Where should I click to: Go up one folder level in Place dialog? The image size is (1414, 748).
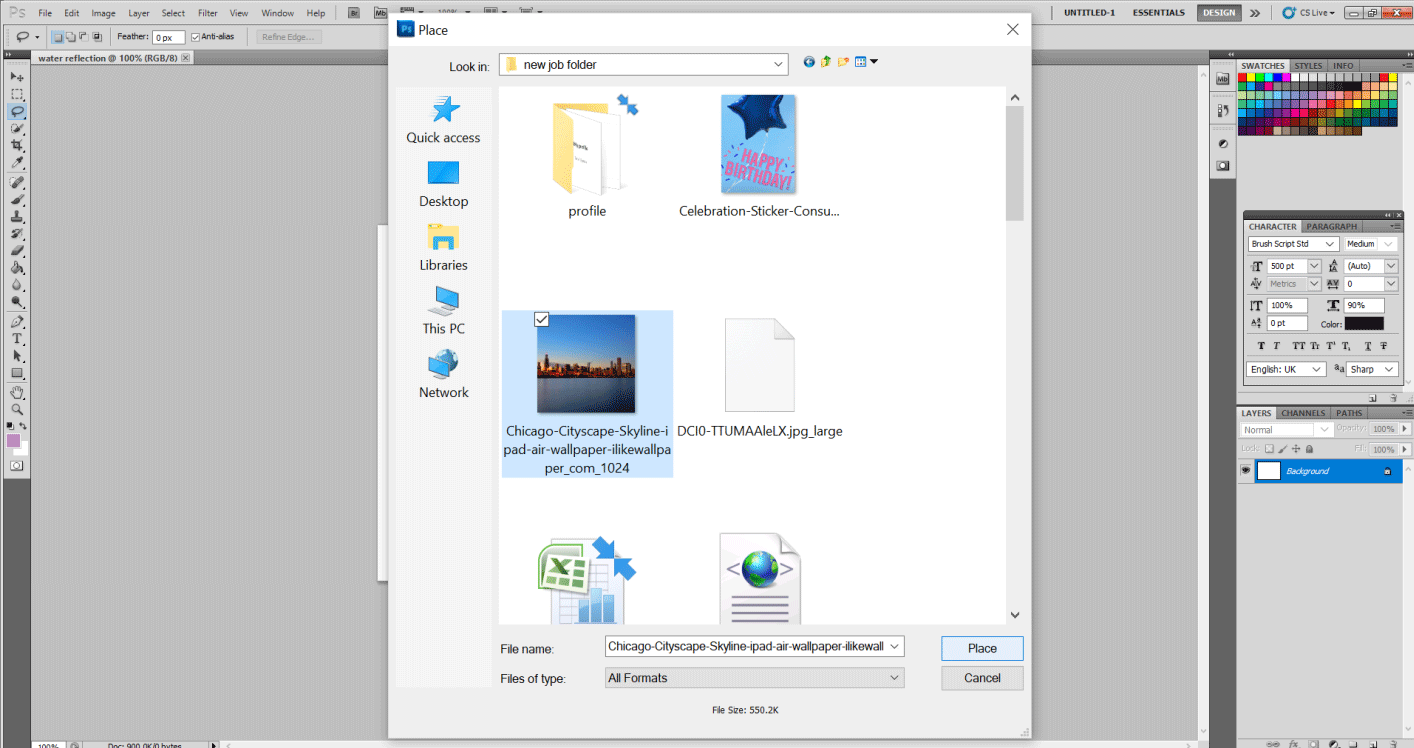click(x=826, y=62)
